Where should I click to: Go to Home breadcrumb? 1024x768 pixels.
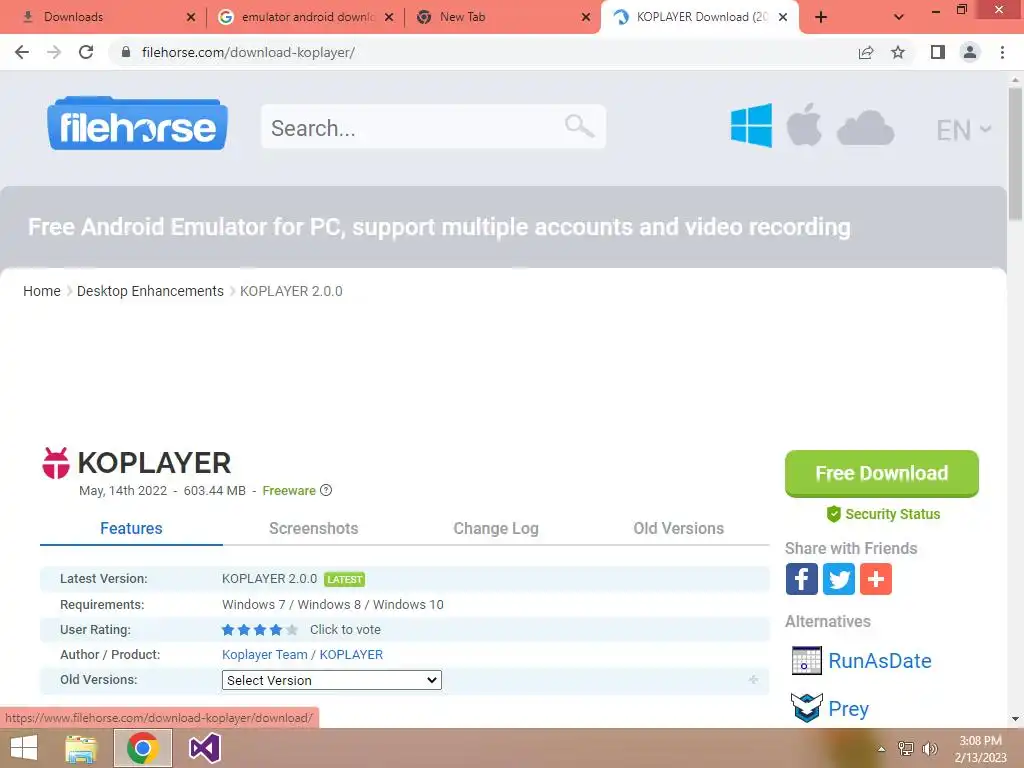pos(42,291)
